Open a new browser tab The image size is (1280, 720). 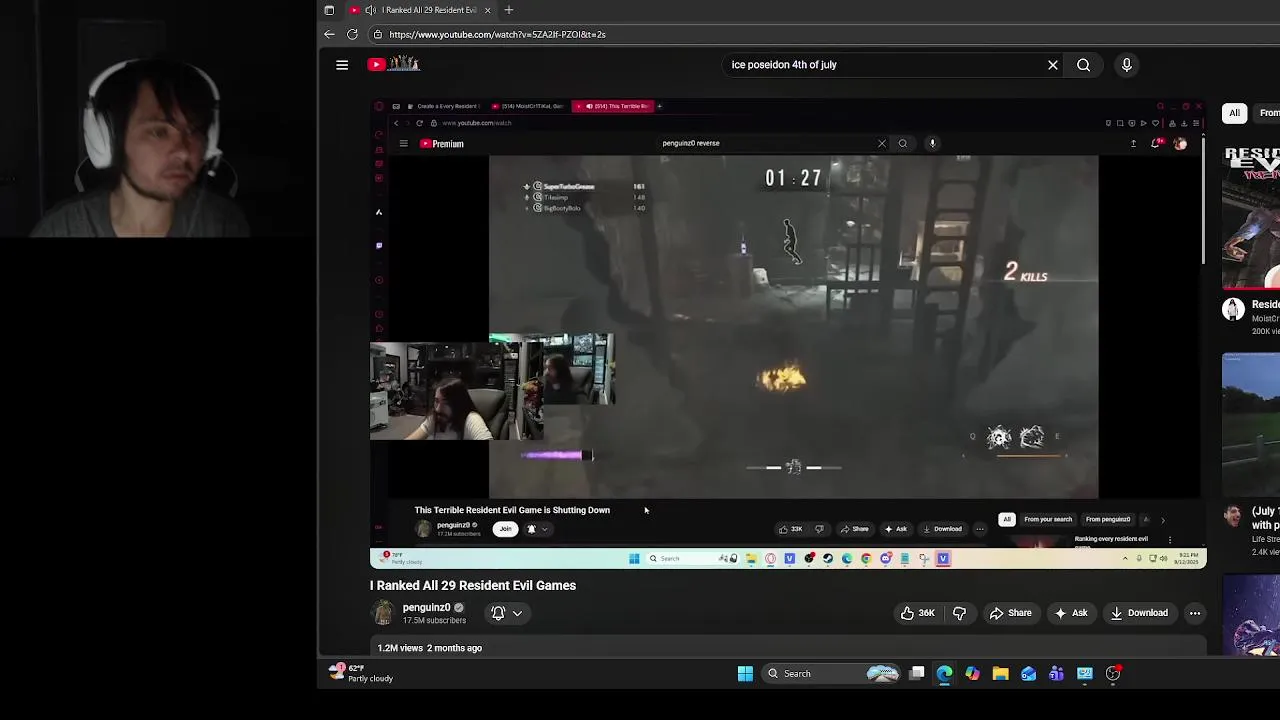(x=508, y=10)
